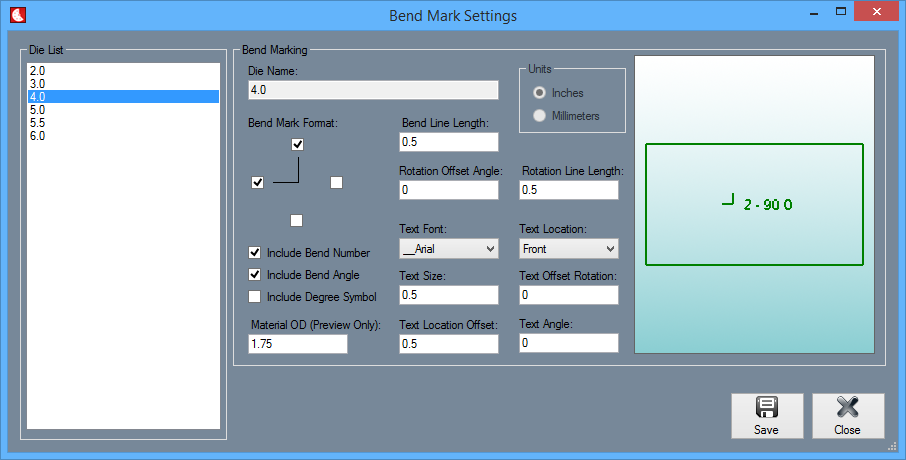Toggle the bottom bend mark format checkbox

pos(296,220)
